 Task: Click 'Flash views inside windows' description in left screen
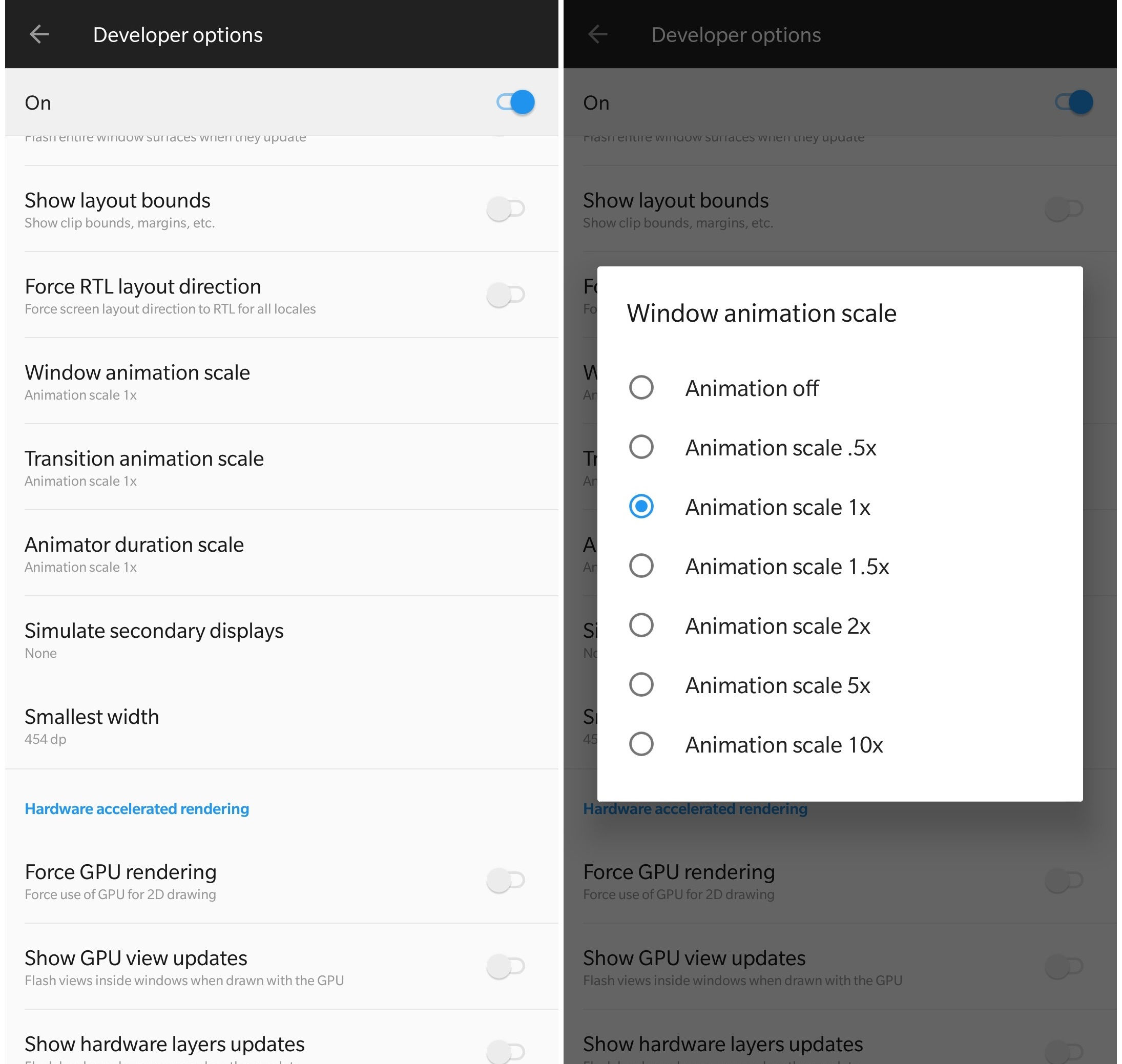pyautogui.click(x=184, y=980)
